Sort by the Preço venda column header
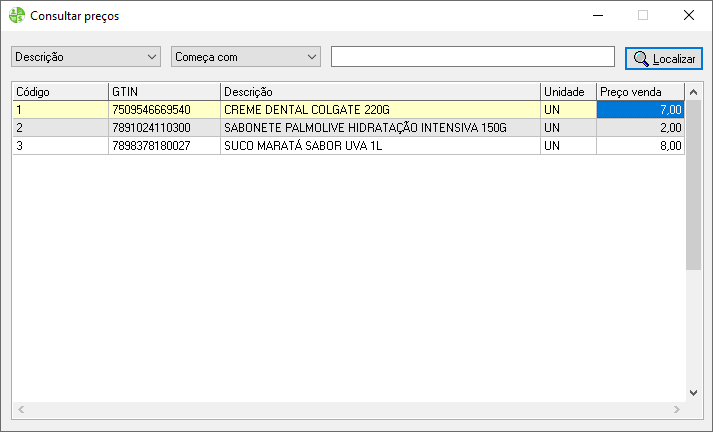This screenshot has height=432, width=713. pyautogui.click(x=640, y=91)
